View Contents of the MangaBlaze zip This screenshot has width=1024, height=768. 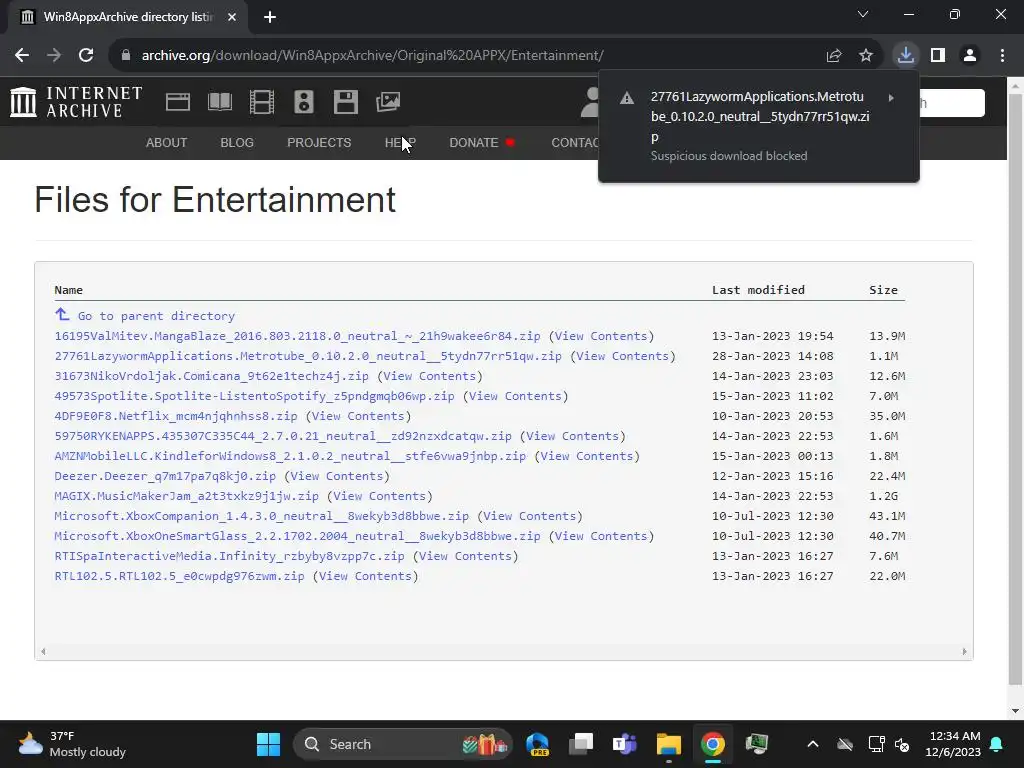601,336
